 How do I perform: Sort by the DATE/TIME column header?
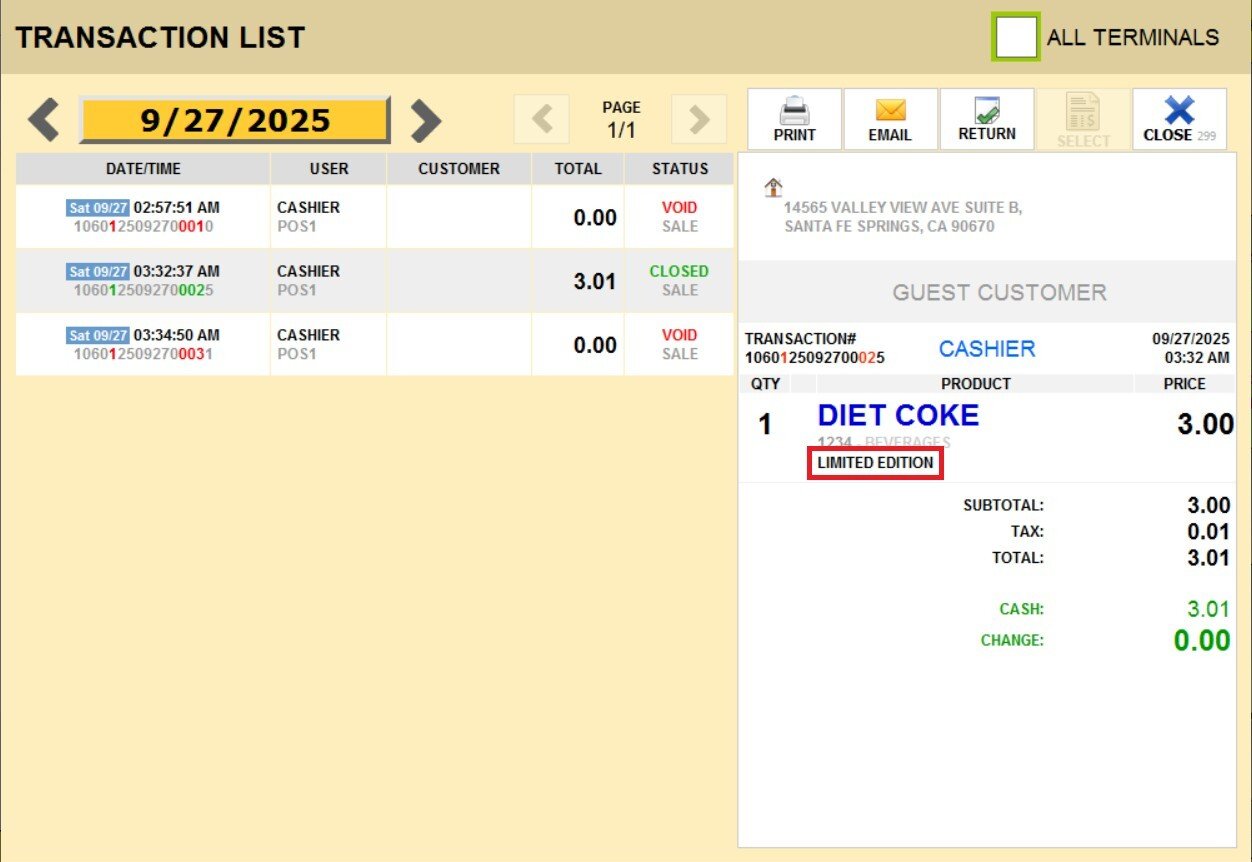click(x=143, y=169)
